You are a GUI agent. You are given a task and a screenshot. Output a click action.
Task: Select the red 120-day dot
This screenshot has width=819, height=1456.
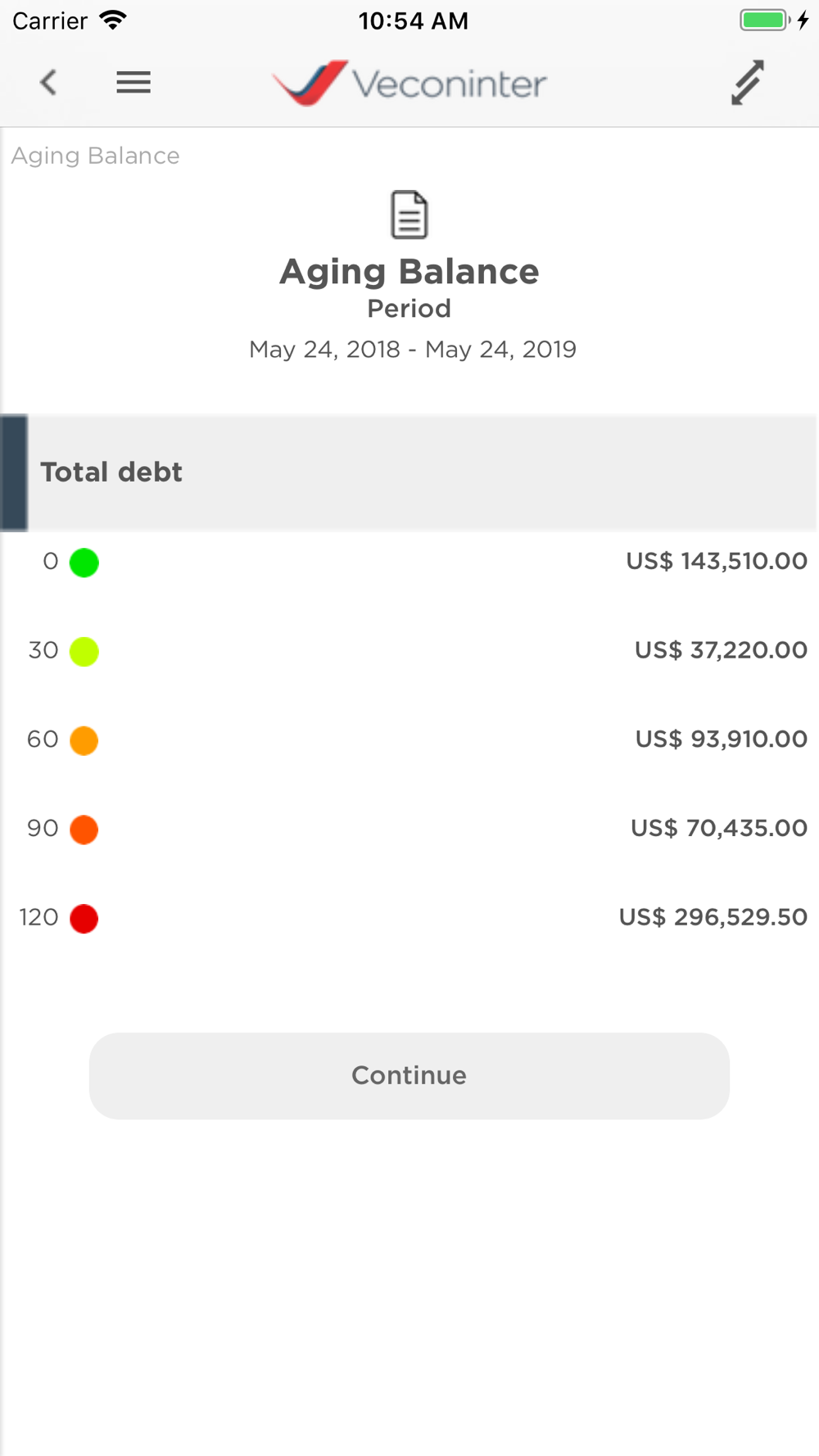click(84, 919)
